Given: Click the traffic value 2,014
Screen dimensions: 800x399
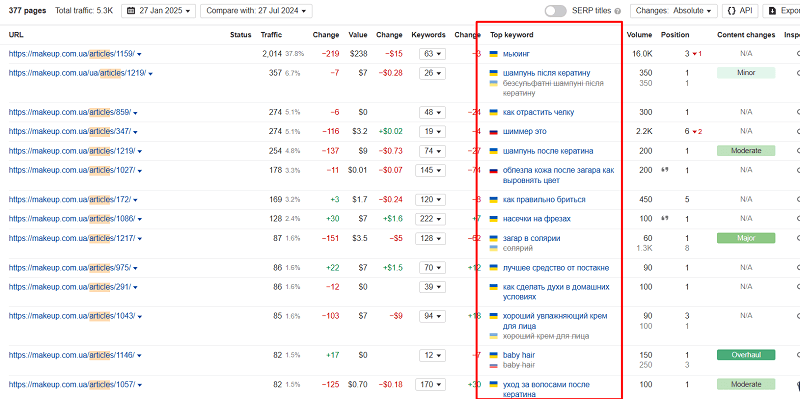Looking at the screenshot, I should coord(272,54).
